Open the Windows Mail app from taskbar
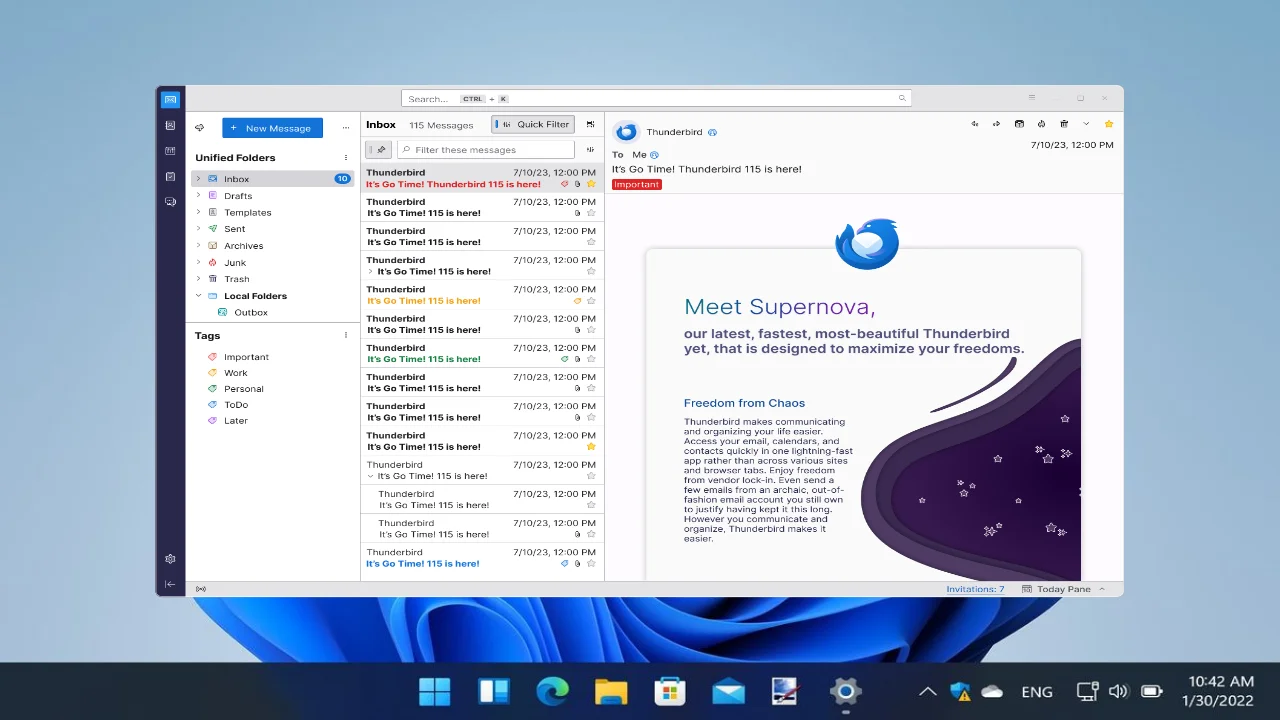 pos(729,691)
